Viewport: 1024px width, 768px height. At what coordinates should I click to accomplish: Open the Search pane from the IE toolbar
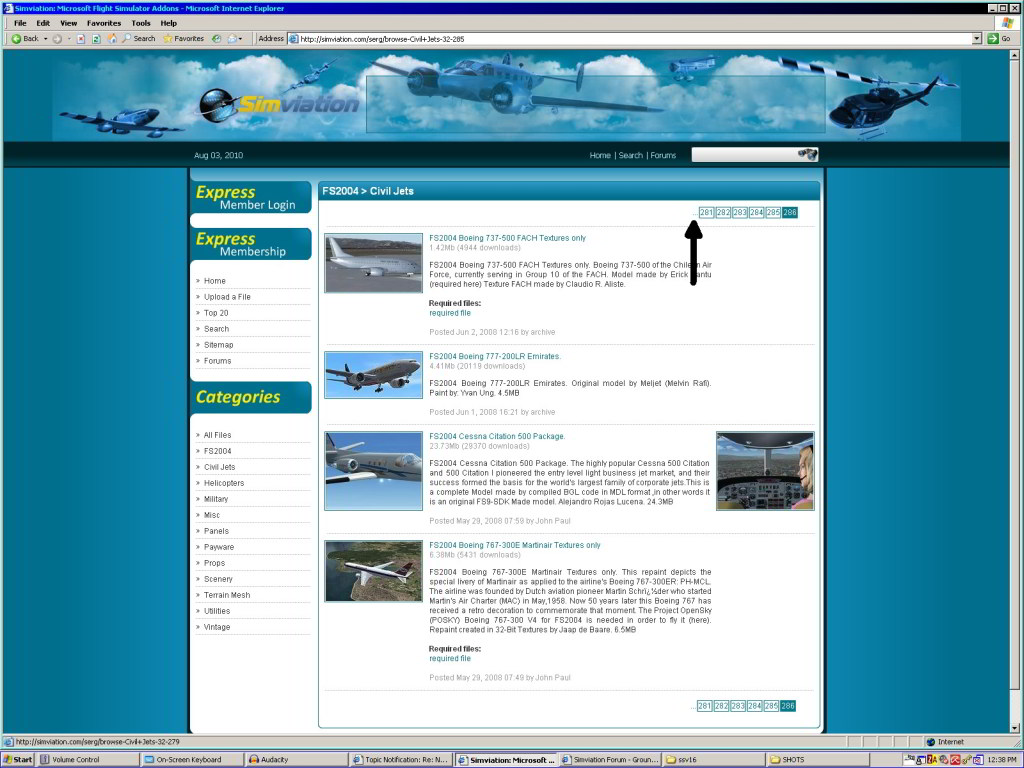click(139, 39)
